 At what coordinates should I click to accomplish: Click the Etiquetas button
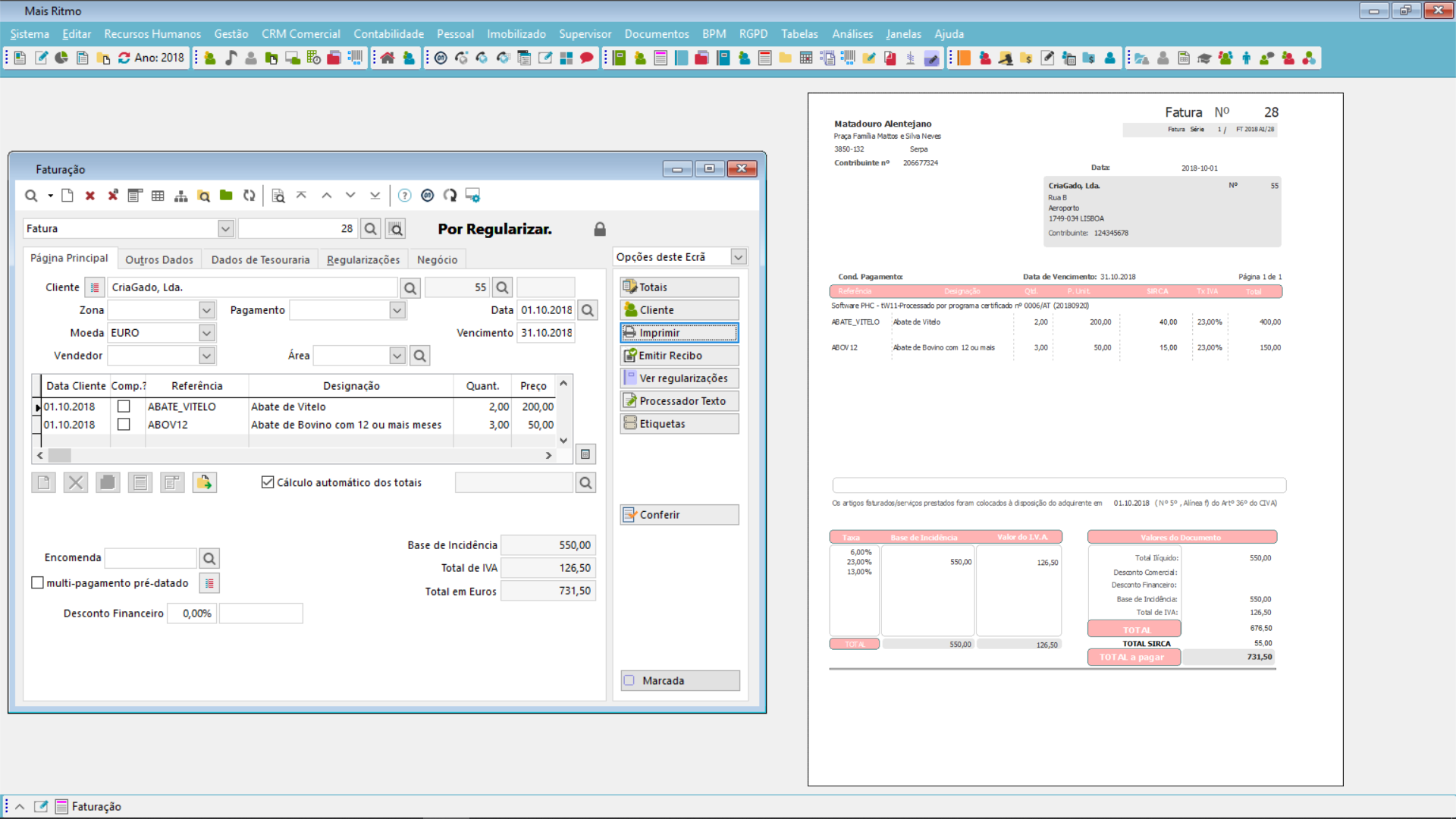coord(679,424)
